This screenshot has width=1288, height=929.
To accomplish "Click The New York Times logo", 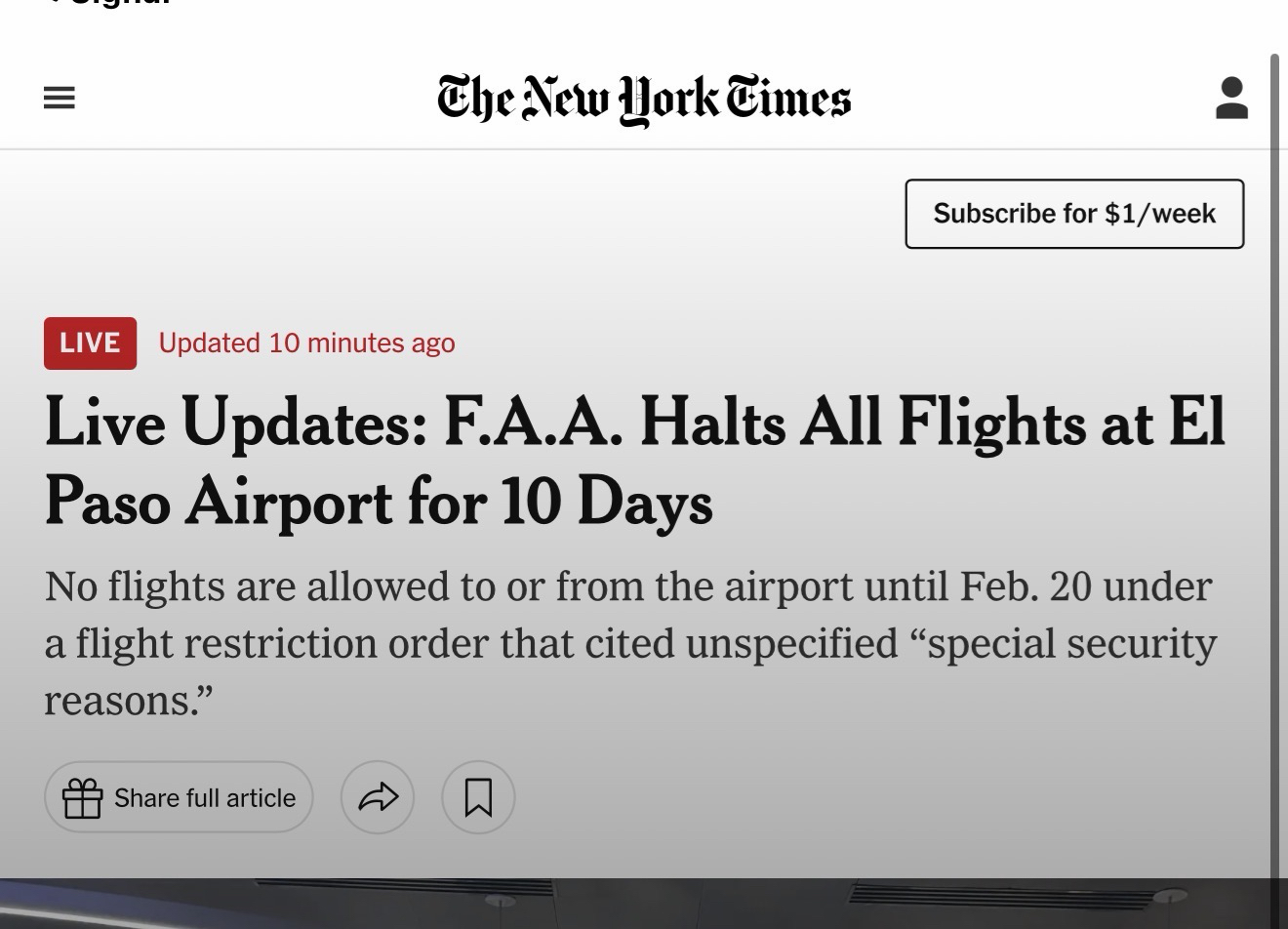I will (x=644, y=100).
